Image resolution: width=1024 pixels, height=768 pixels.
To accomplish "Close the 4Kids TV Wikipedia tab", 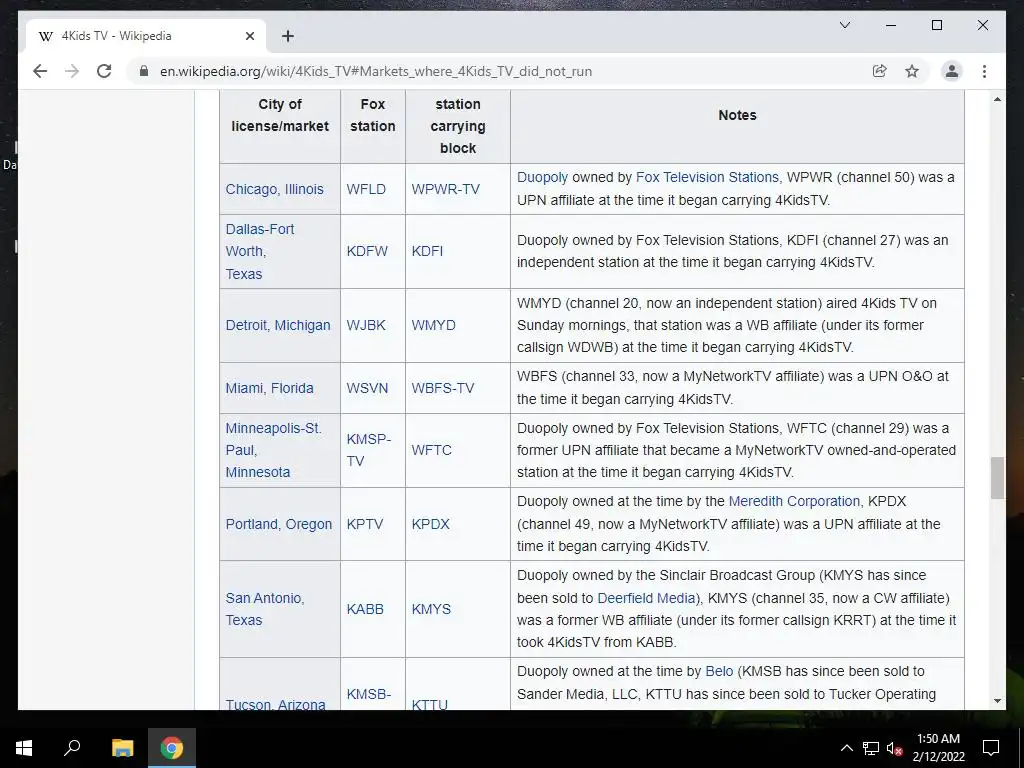I will click(249, 36).
